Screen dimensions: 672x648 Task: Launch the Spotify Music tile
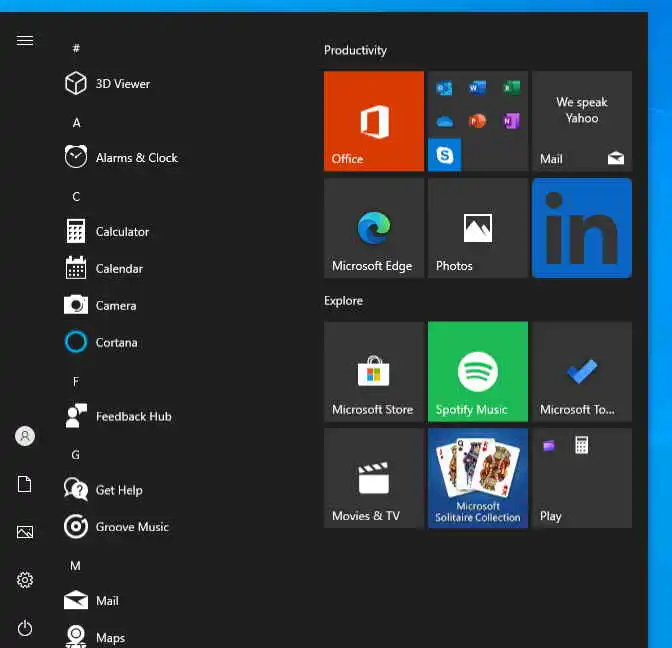coord(478,372)
